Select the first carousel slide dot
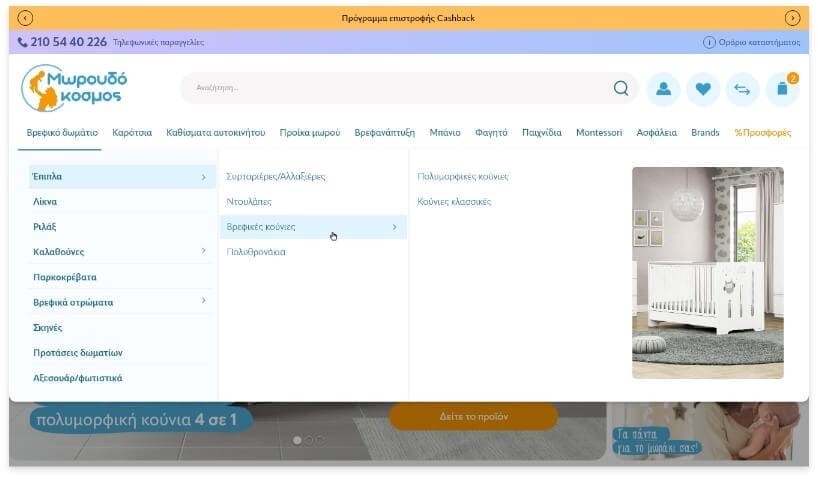The image size is (818, 479). click(x=297, y=440)
